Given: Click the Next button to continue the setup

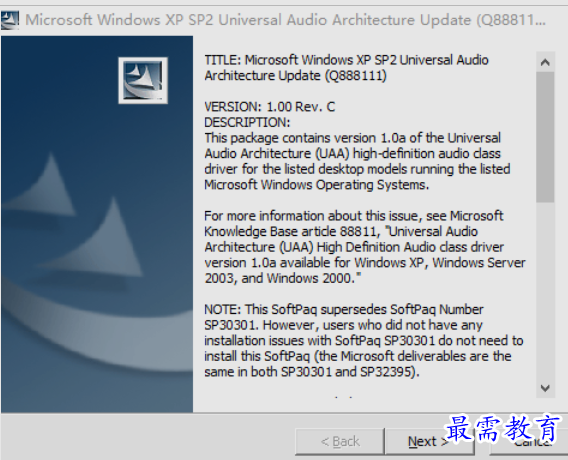Looking at the screenshot, I should 429,442.
